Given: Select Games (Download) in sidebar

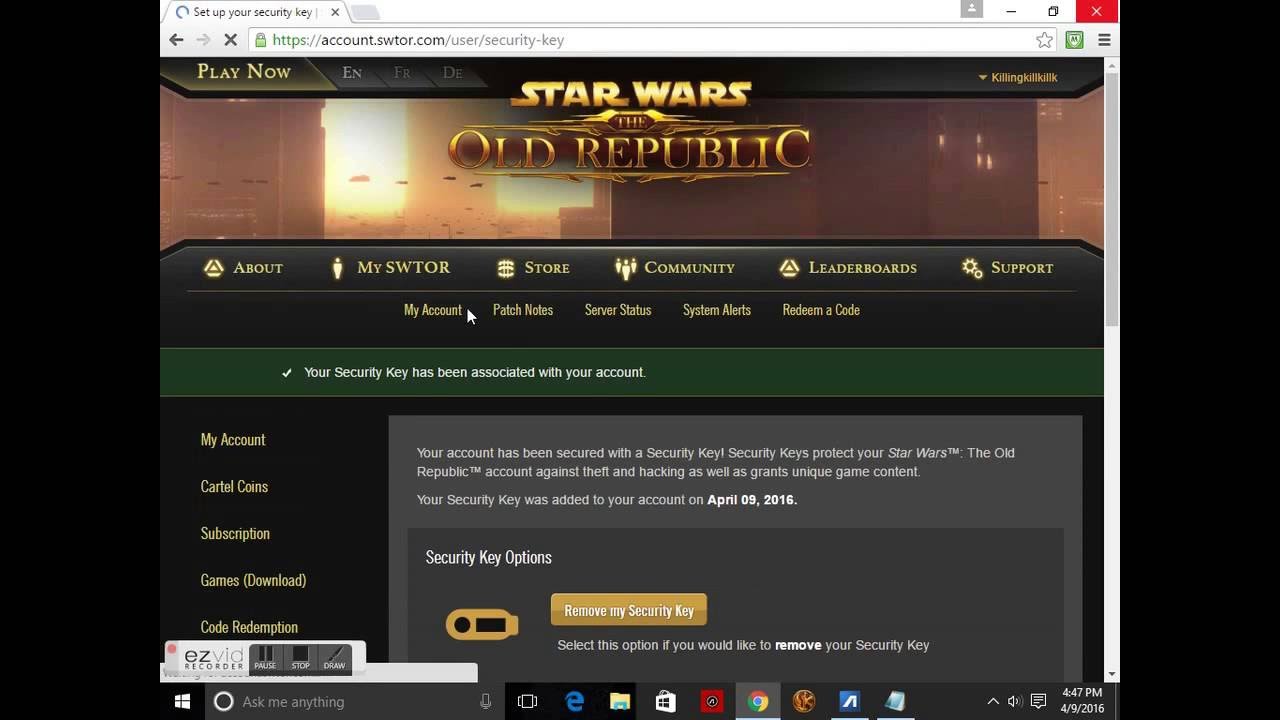Looking at the screenshot, I should (253, 581).
